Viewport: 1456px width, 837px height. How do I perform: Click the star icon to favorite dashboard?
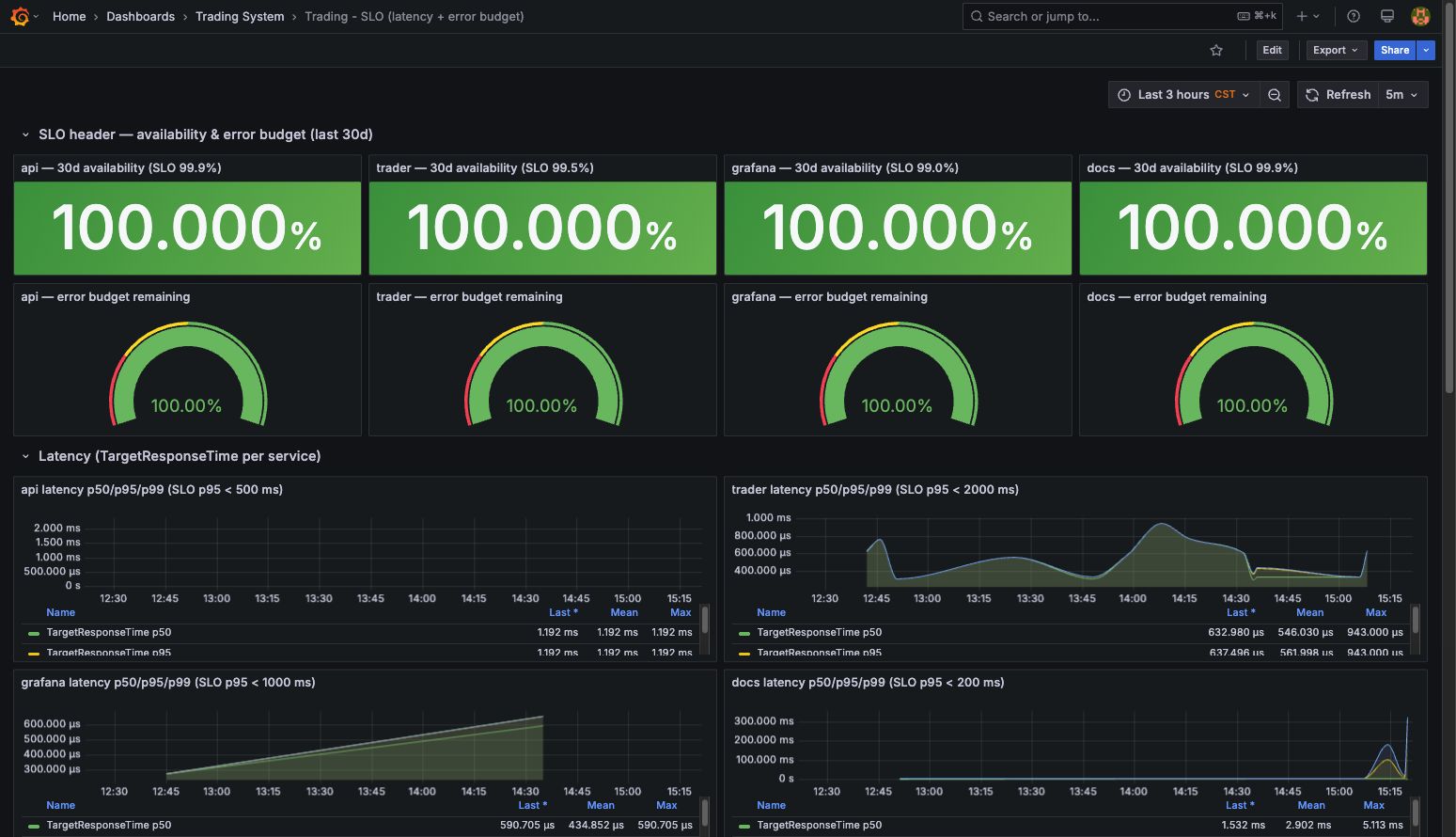1216,50
